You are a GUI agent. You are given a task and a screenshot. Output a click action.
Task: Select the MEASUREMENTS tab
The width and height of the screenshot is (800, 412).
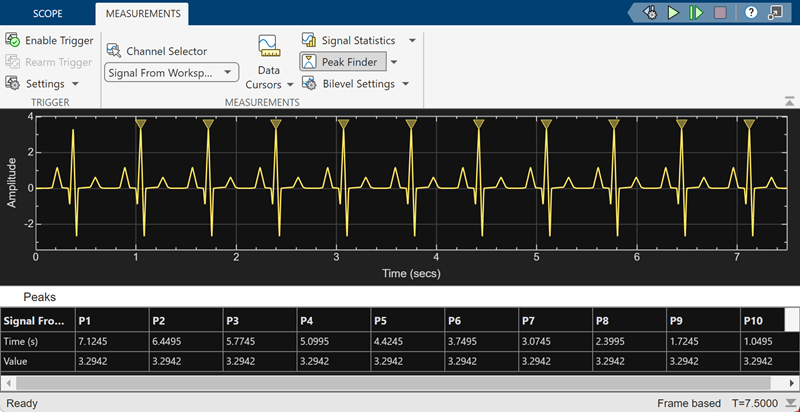[141, 14]
